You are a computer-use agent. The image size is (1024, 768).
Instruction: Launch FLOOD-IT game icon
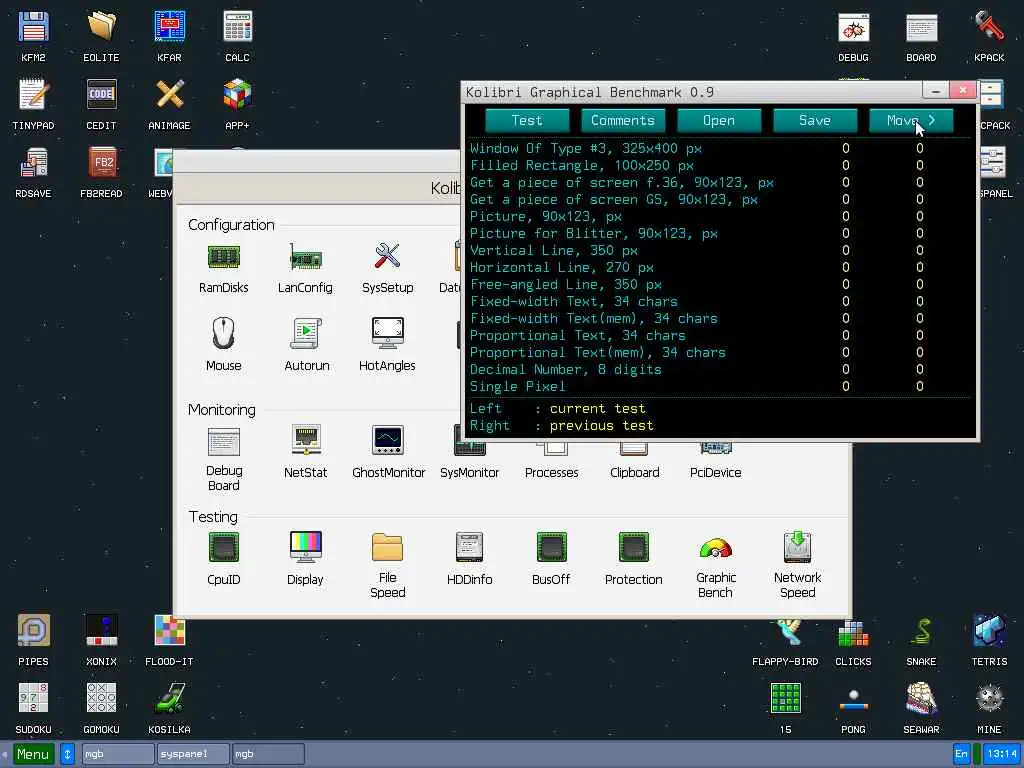169,631
